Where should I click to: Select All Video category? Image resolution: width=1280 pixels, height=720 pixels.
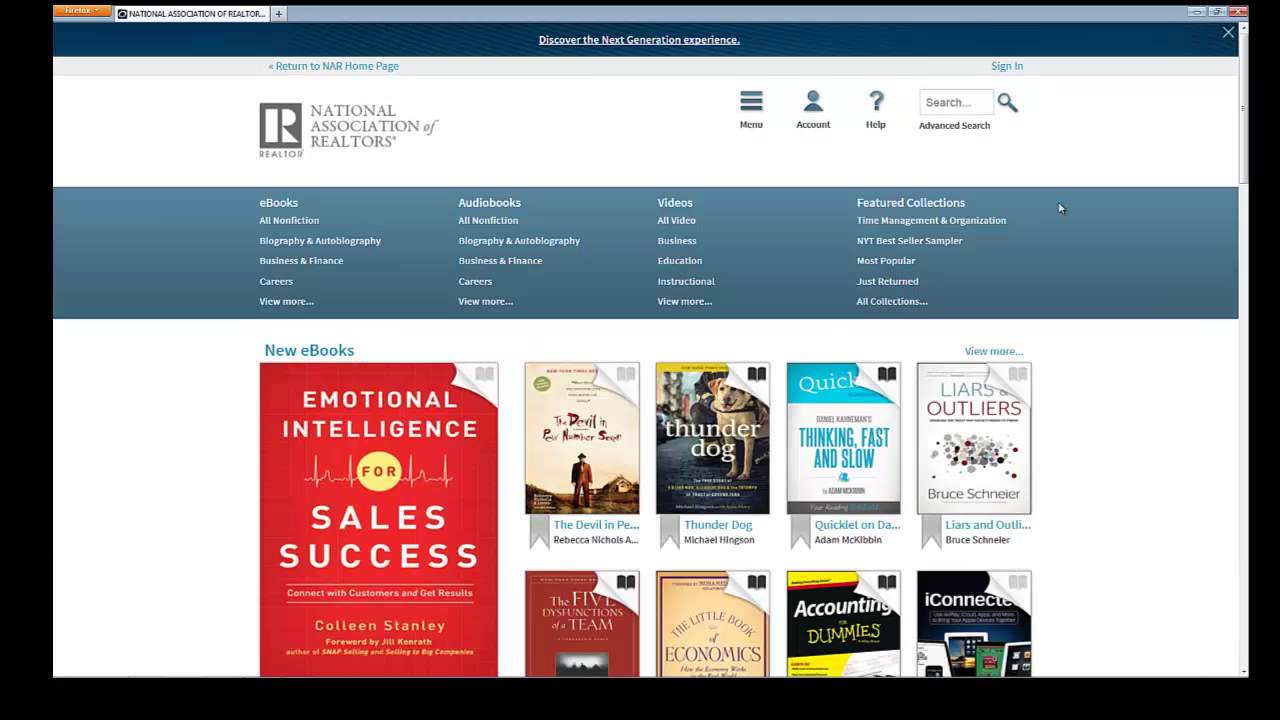click(x=676, y=220)
